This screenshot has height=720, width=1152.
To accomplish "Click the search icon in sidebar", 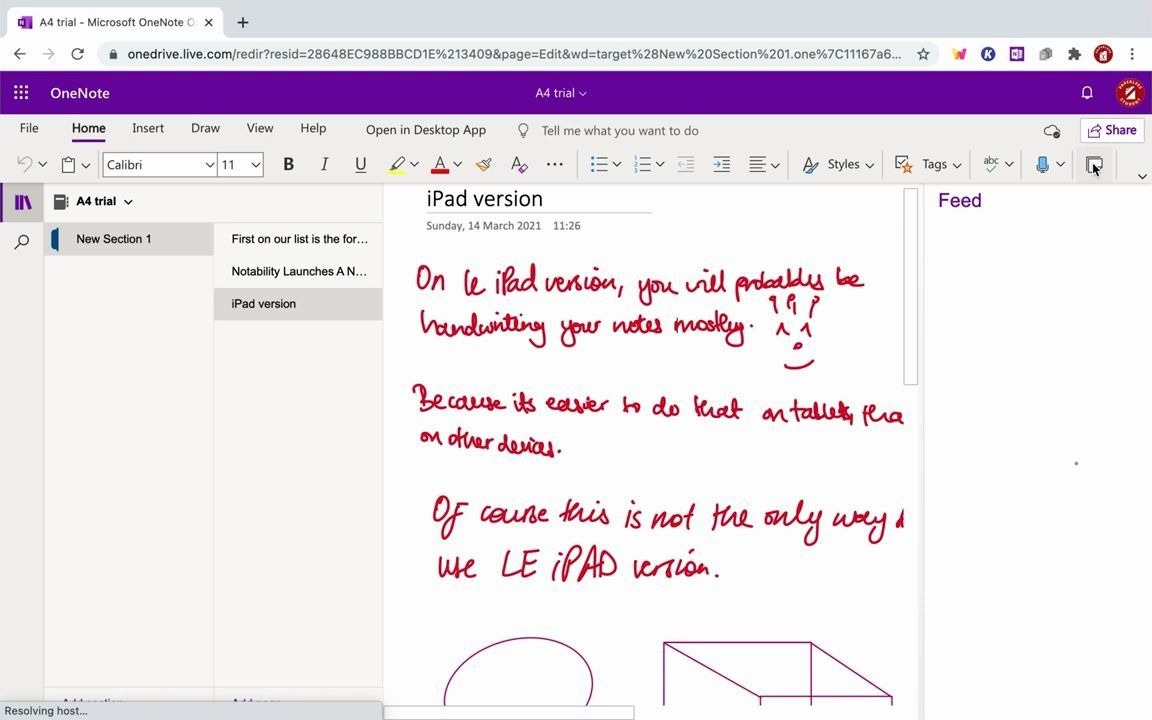I will pos(21,241).
